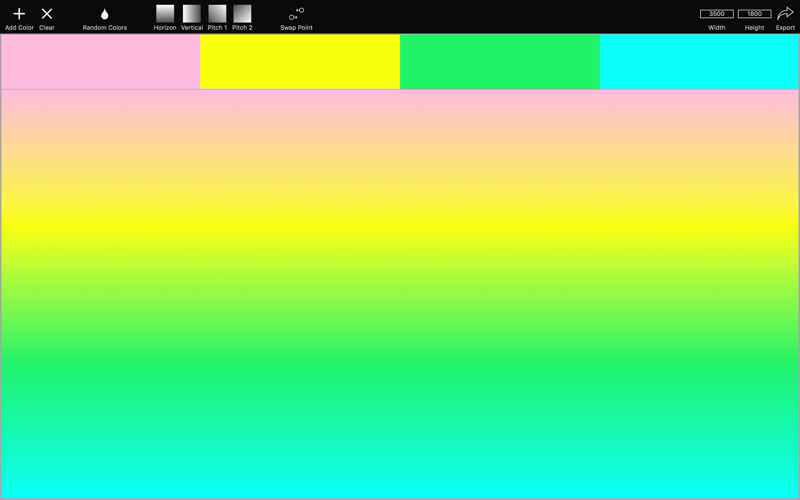The height and width of the screenshot is (500, 800).
Task: Choose the Pitch 2 gradient angle
Action: click(x=242, y=14)
